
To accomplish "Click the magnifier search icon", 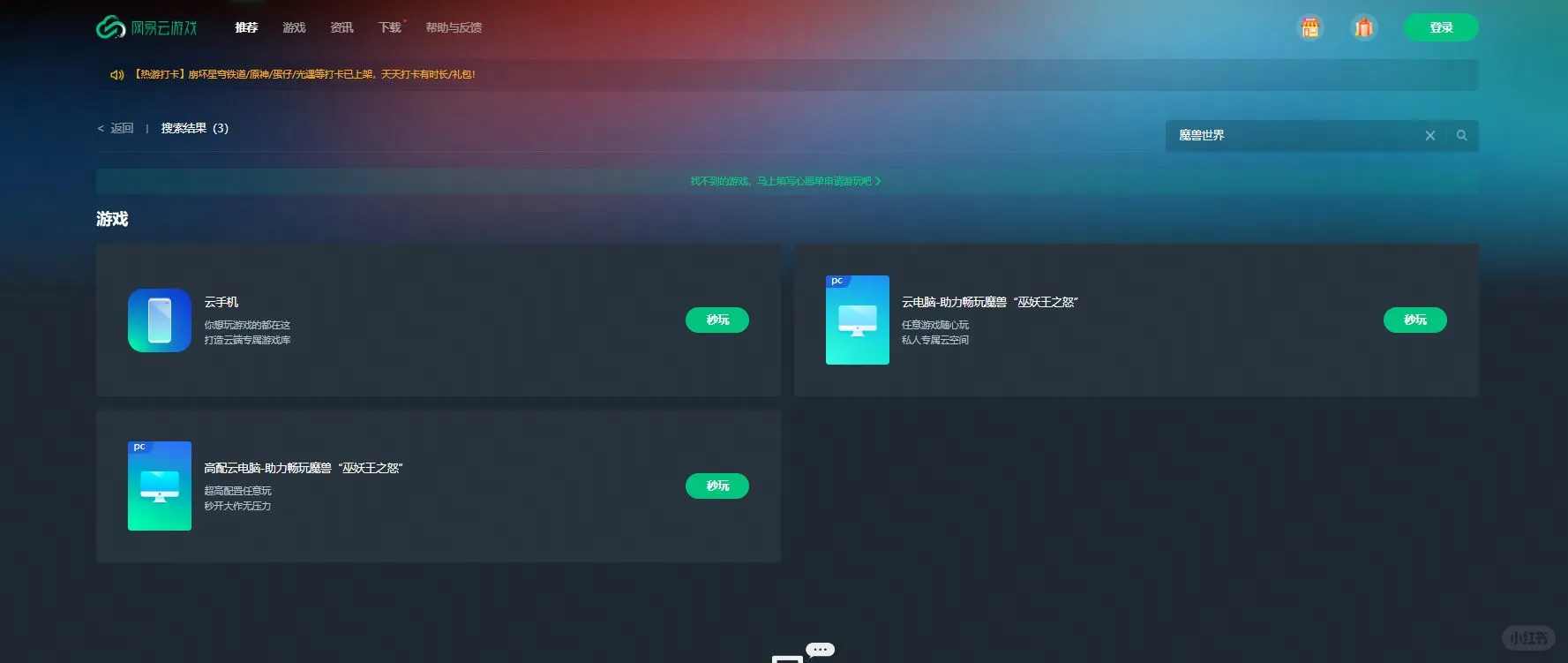I will click(1462, 135).
